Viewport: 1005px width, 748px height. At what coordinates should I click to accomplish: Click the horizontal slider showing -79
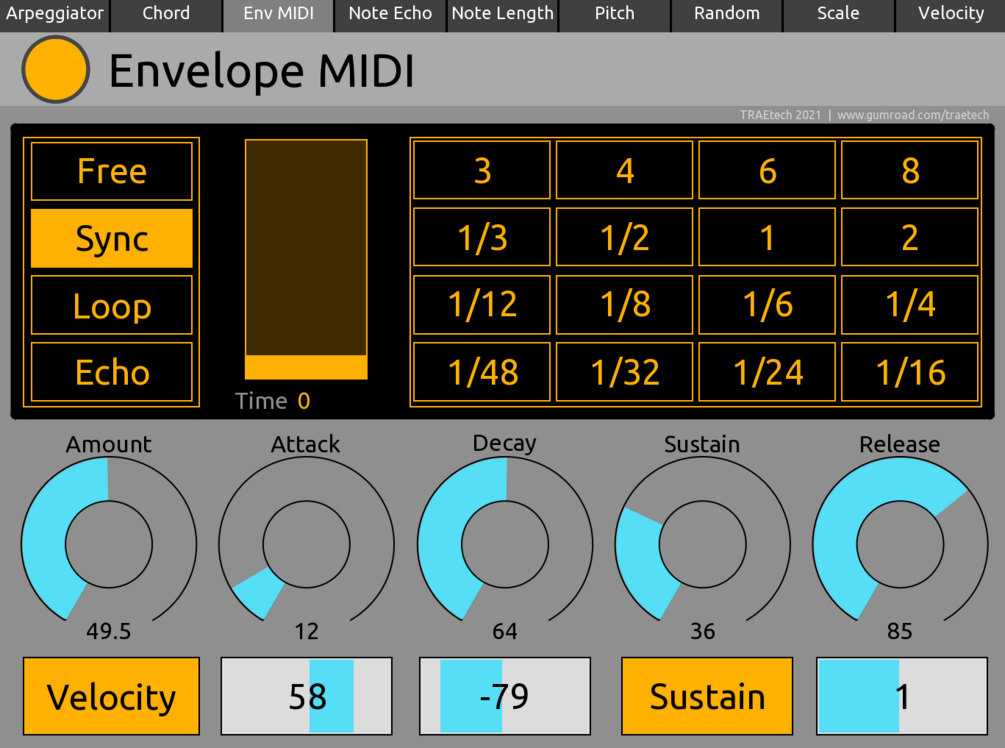pos(505,696)
